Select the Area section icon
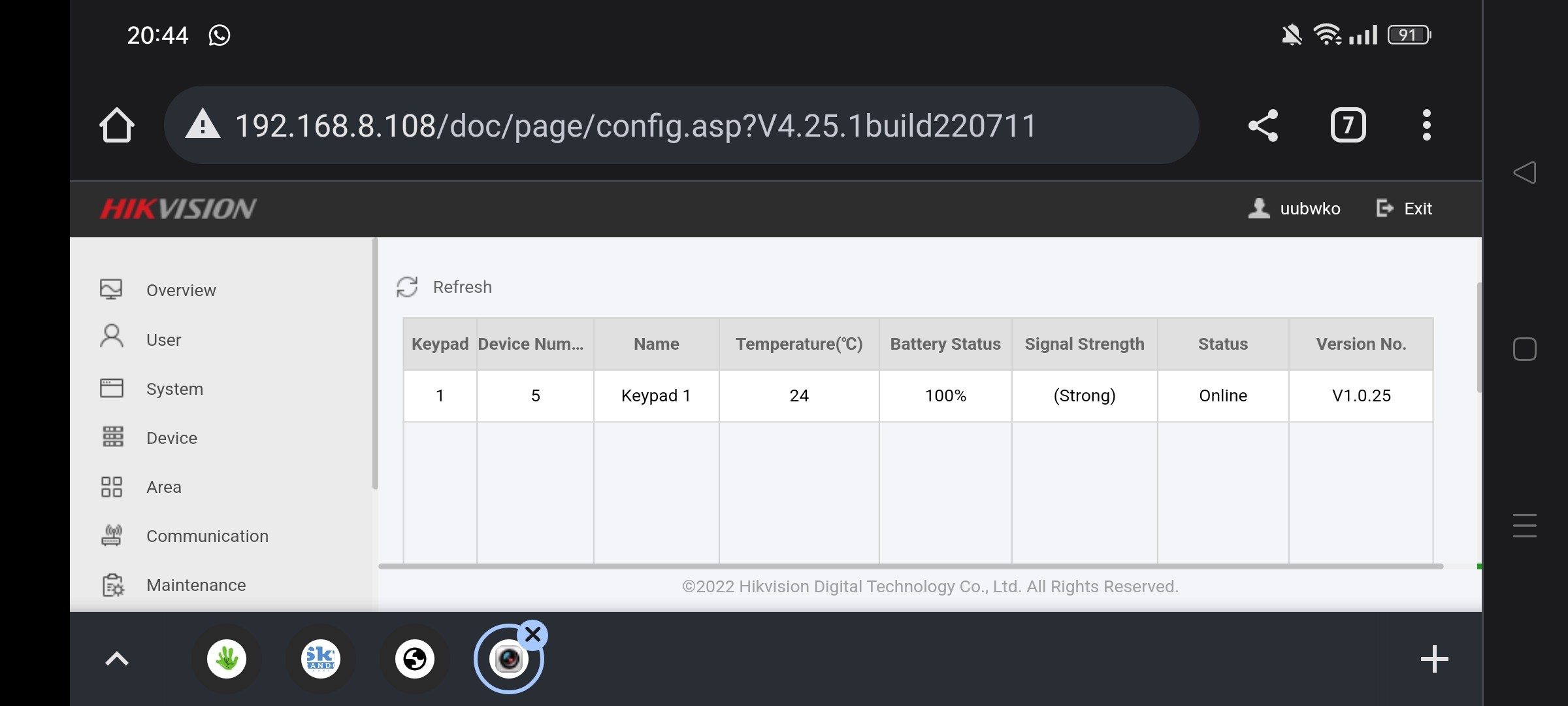This screenshot has height=706, width=1568. click(x=110, y=486)
